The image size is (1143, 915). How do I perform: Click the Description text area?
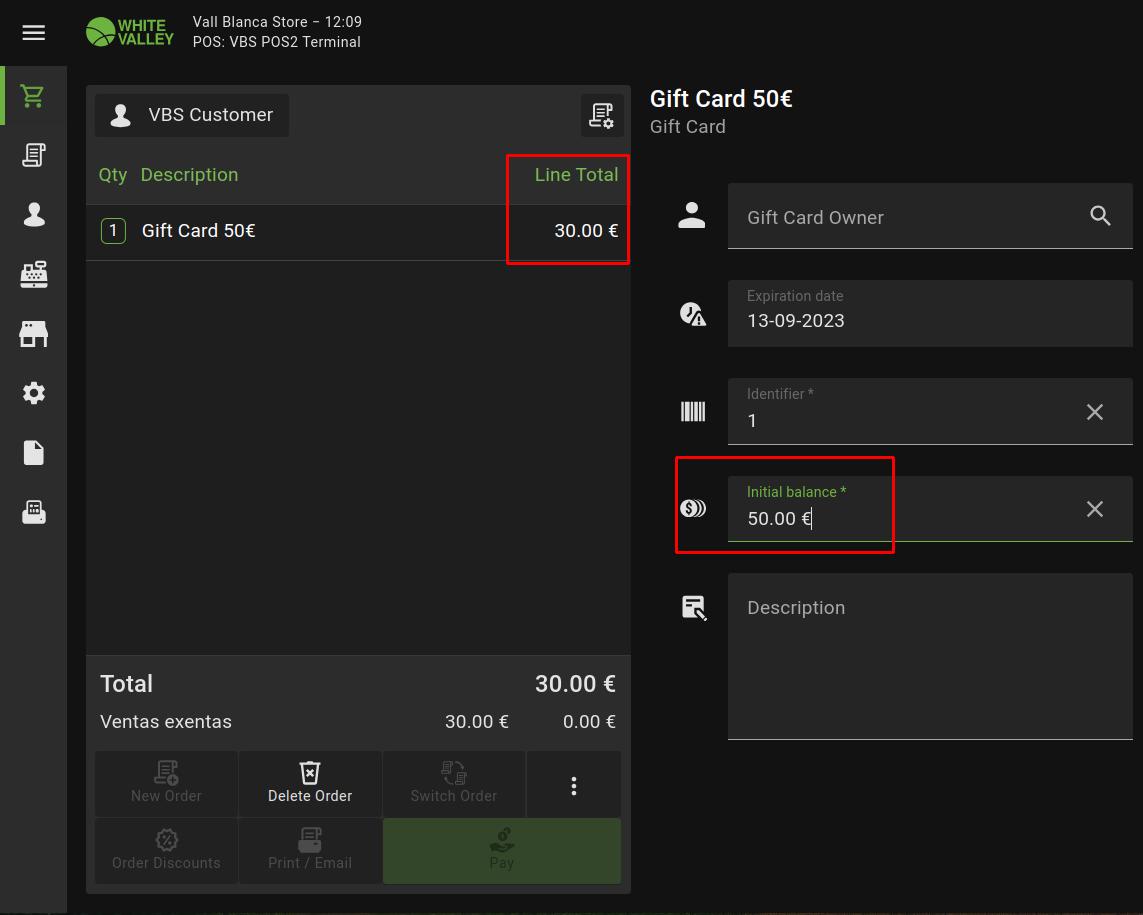pos(928,655)
